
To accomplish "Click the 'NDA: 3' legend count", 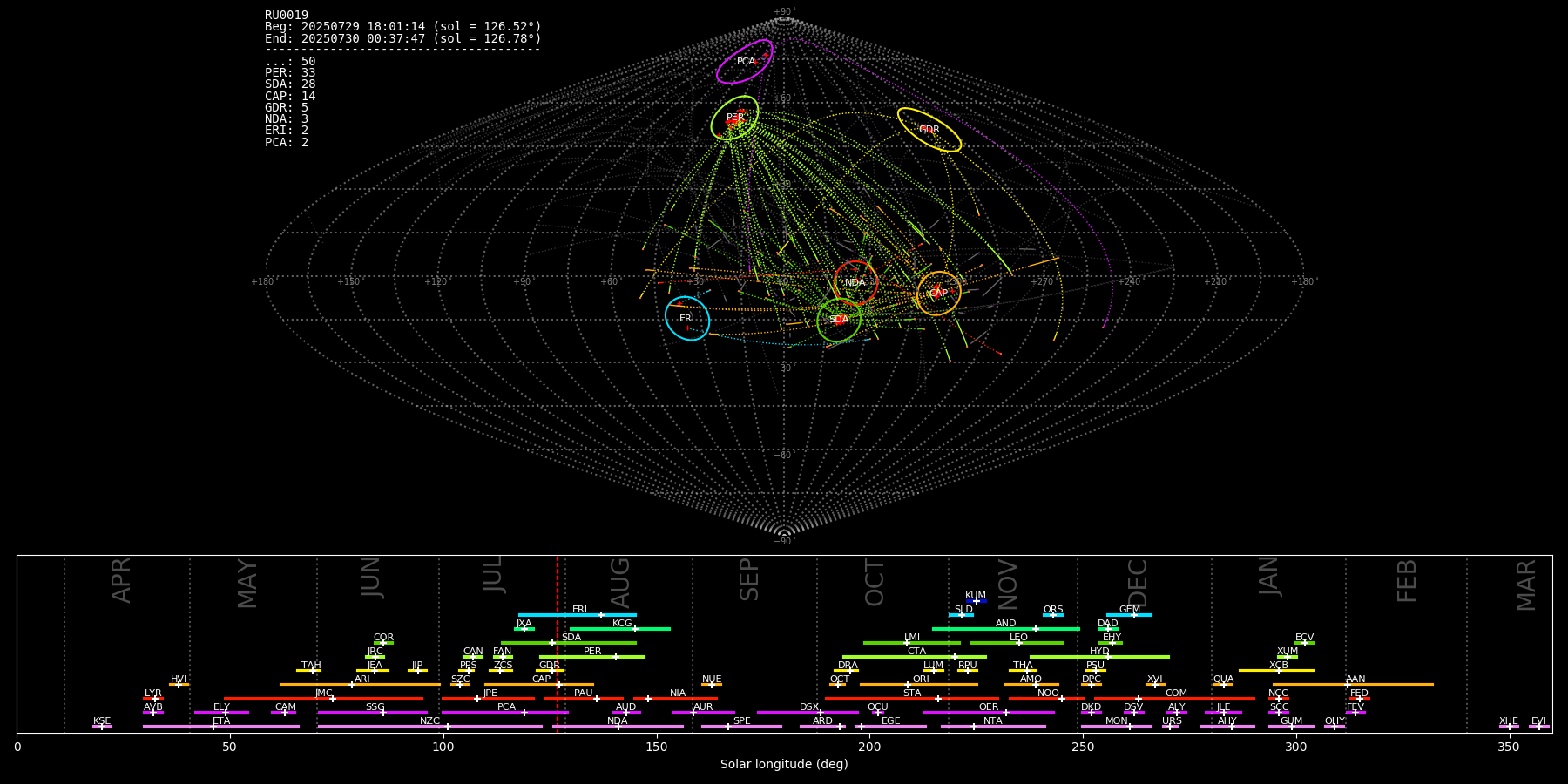I will (x=287, y=119).
